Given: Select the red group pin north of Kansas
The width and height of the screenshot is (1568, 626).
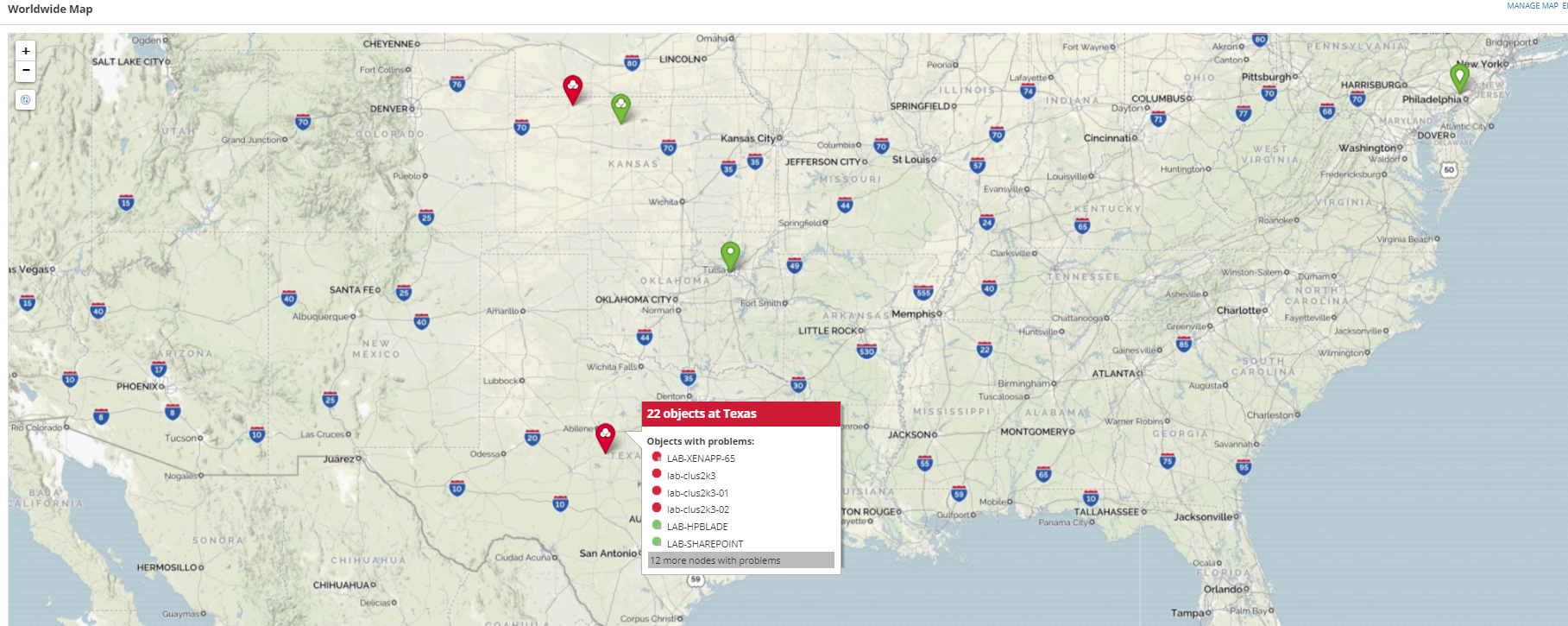Looking at the screenshot, I should pos(573,90).
